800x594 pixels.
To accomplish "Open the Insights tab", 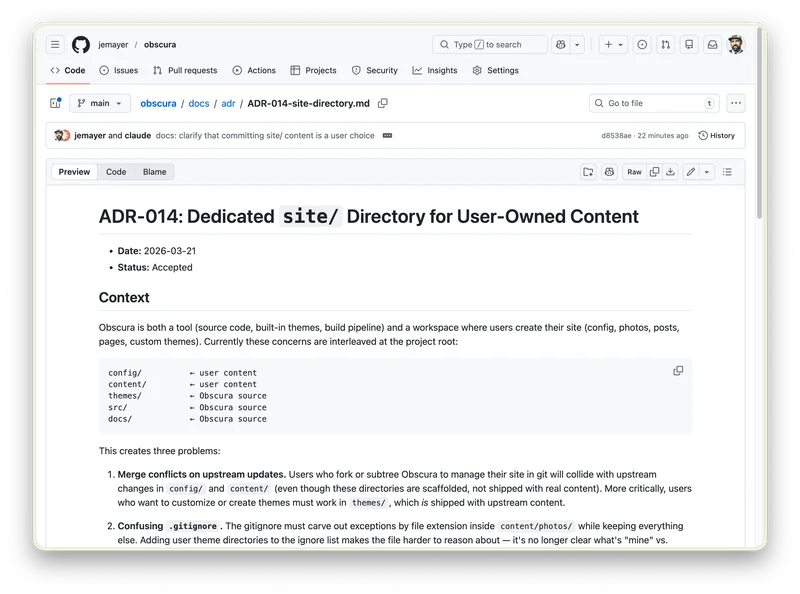I will 435,71.
